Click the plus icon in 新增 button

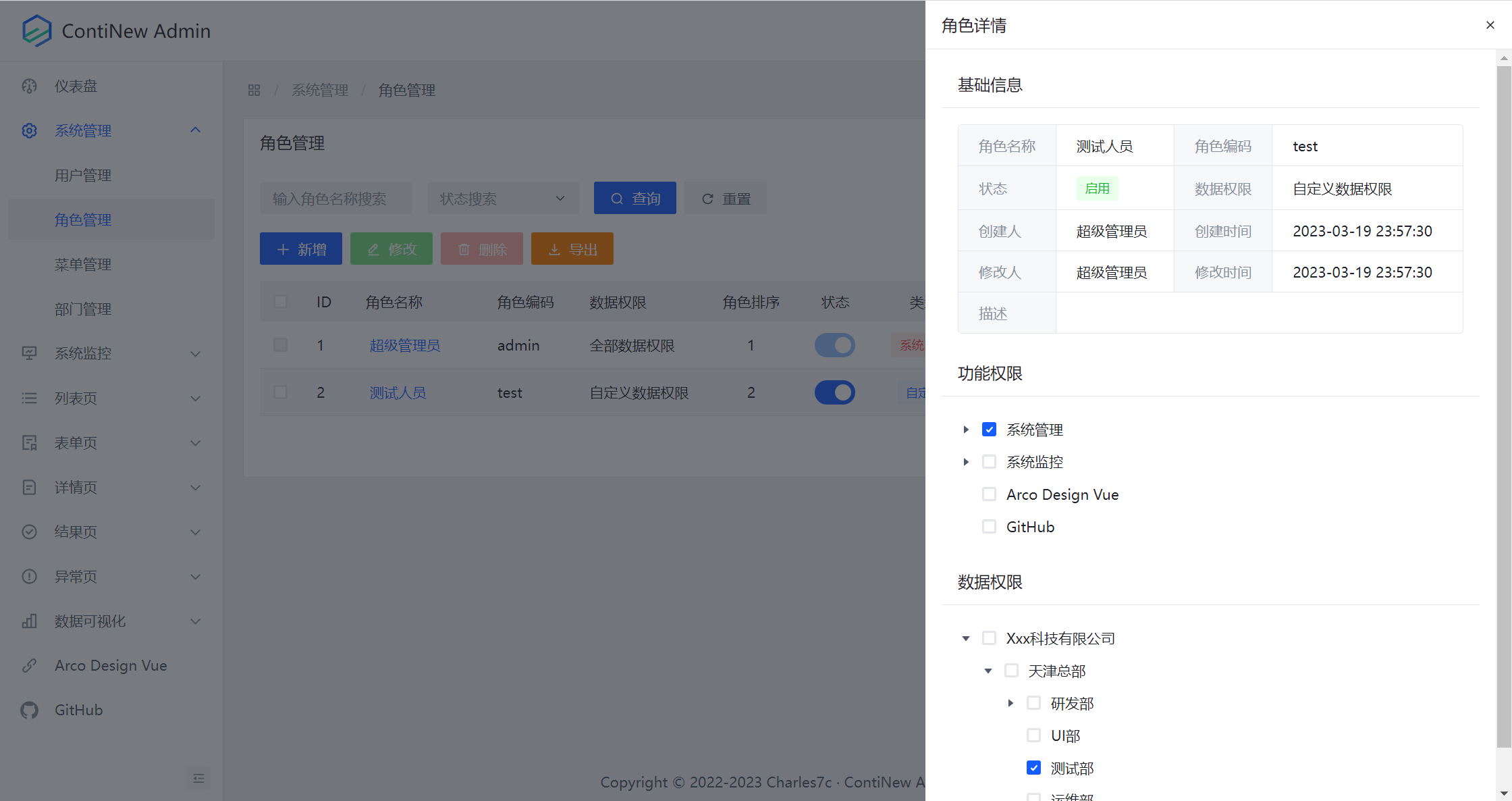283,249
